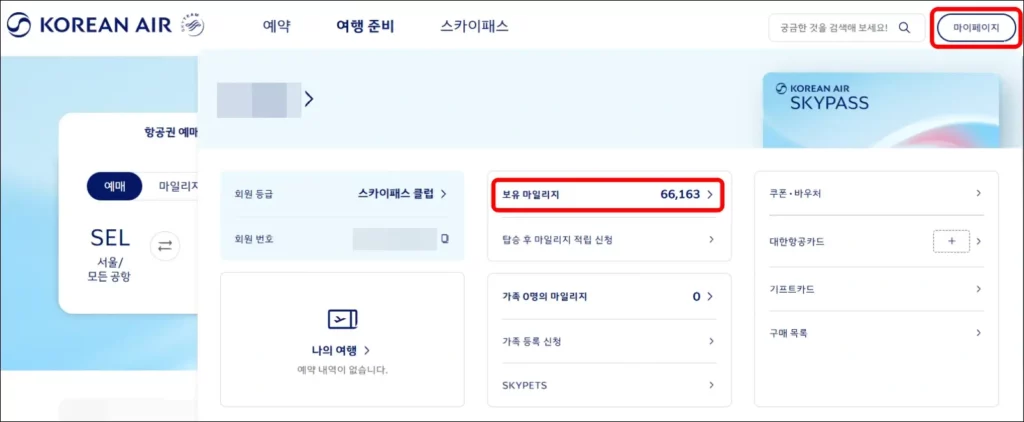Open the 여행 준비 menu
Viewport: 1024px width, 422px height.
click(365, 27)
